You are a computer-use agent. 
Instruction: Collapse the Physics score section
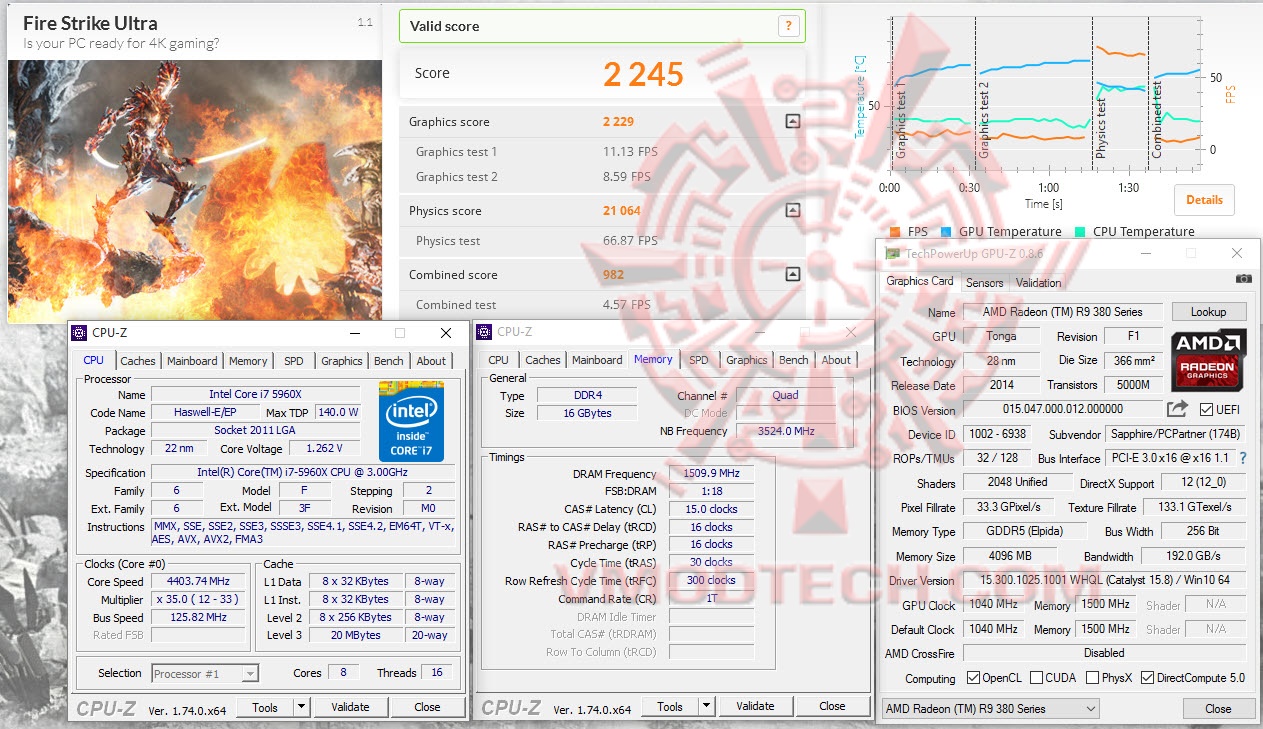pyautogui.click(x=792, y=211)
